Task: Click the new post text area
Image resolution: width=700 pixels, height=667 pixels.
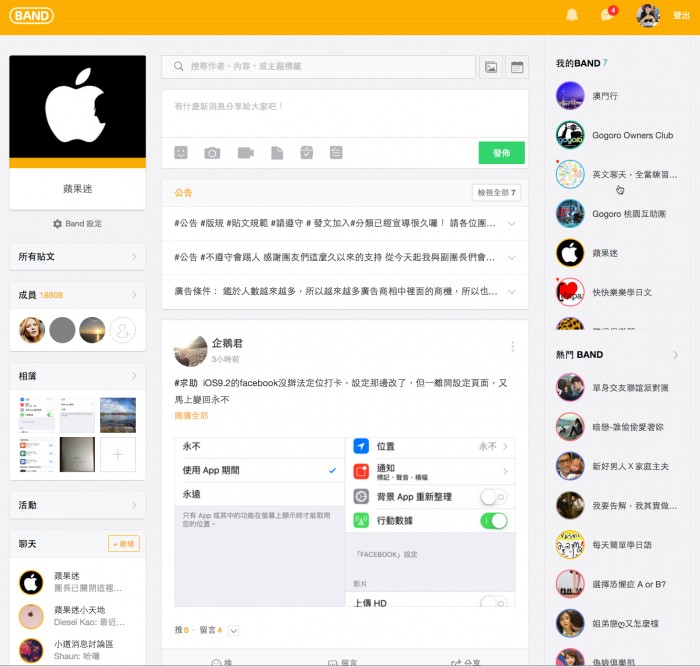Action: [x=345, y=113]
